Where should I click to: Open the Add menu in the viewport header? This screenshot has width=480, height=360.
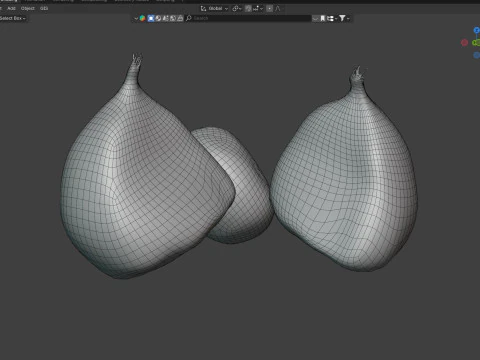point(11,8)
